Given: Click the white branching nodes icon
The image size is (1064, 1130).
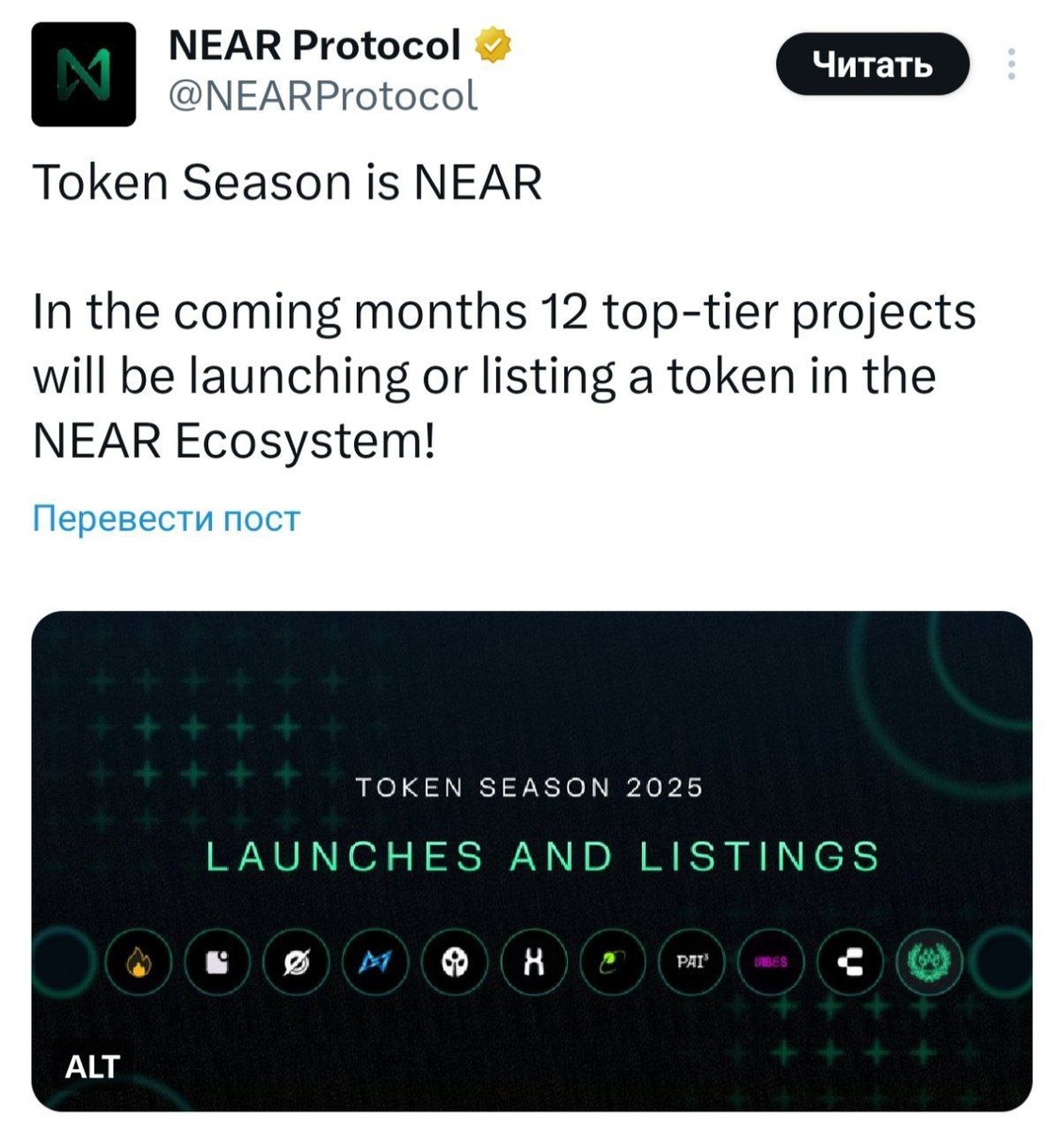Looking at the screenshot, I should pos(850,962).
